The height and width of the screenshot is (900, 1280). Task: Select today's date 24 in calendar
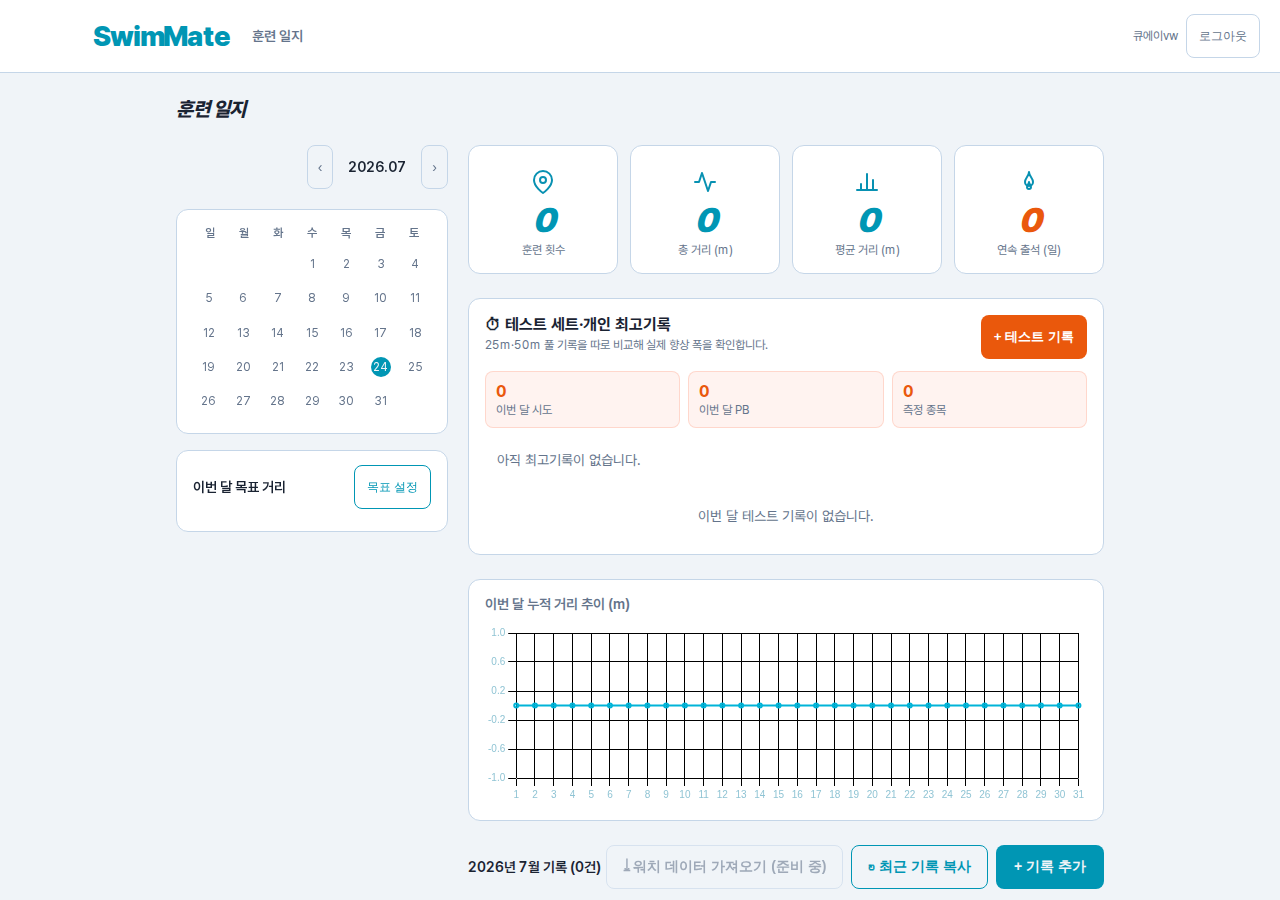(380, 367)
